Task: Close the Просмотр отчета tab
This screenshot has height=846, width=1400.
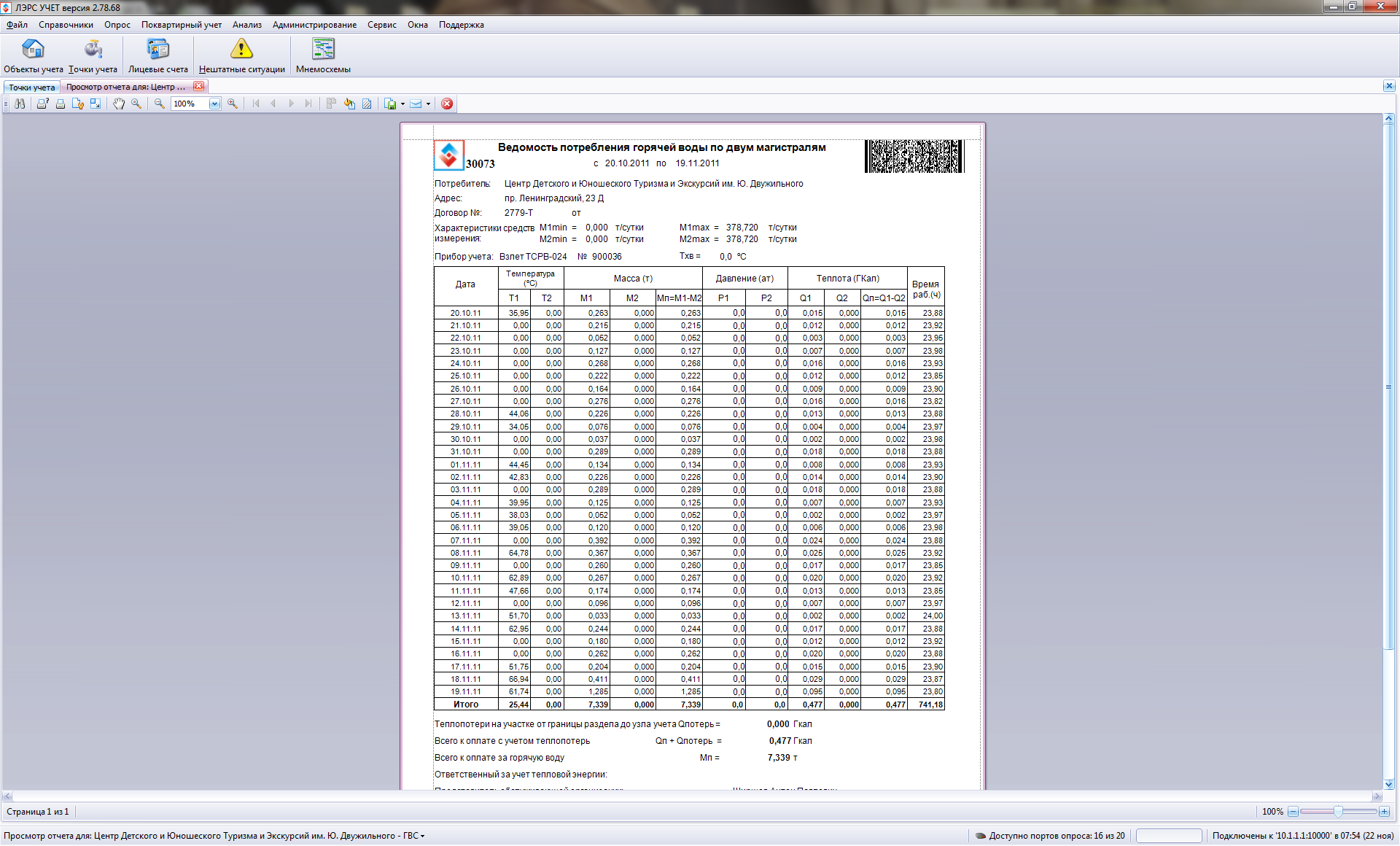Action: [x=198, y=86]
